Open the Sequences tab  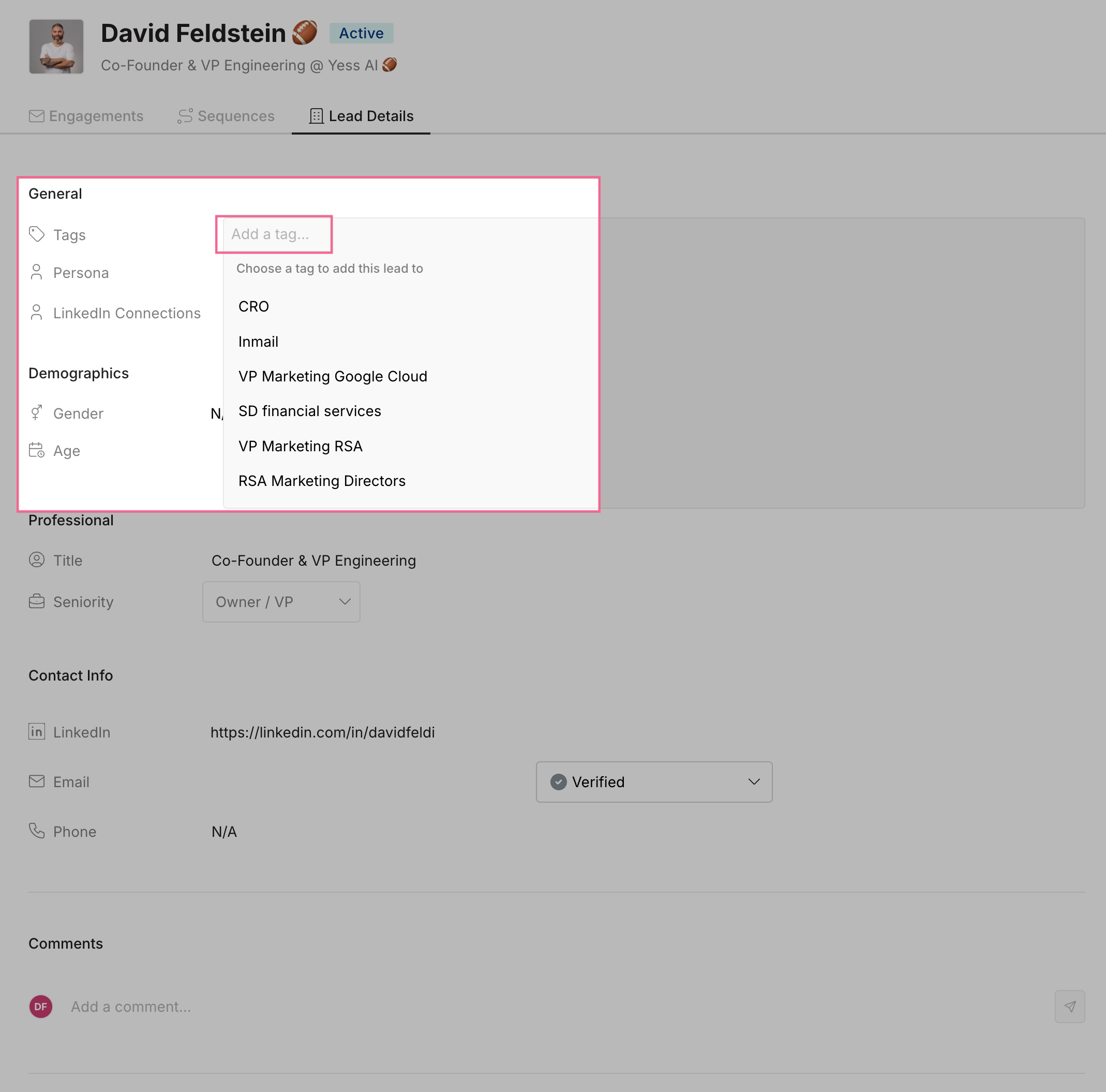226,116
